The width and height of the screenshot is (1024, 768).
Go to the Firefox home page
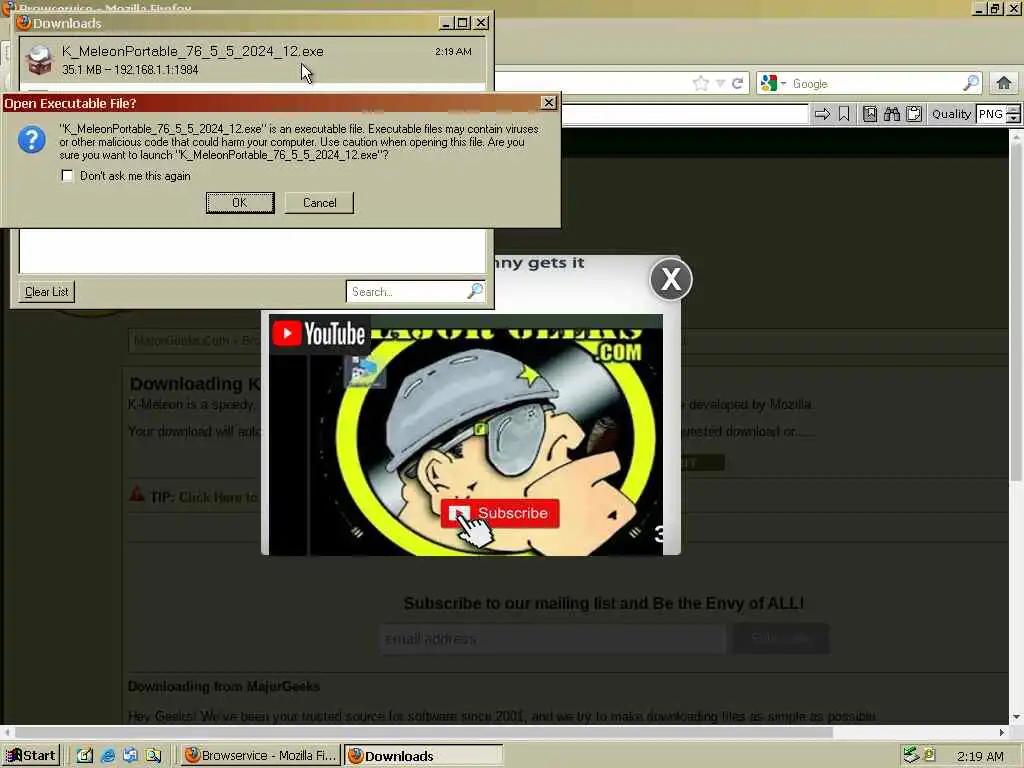pos(1004,83)
